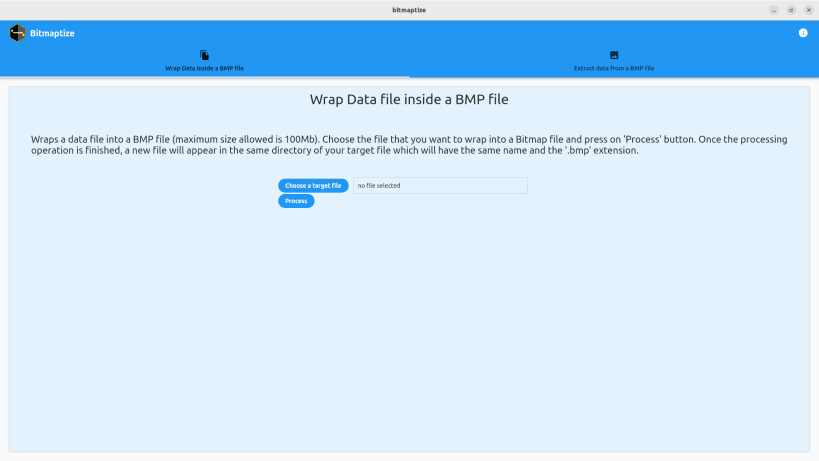Click 'Wrap Data file inside a BMP file' heading
Image resolution: width=819 pixels, height=461 pixels.
pyautogui.click(x=409, y=99)
